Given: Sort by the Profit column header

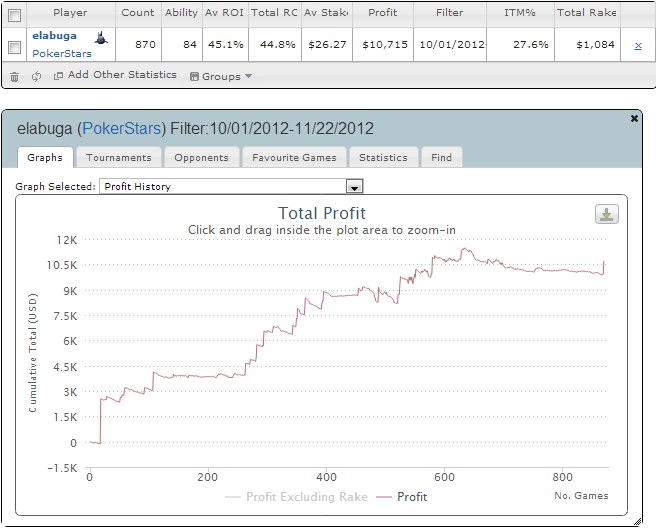Looking at the screenshot, I should pyautogui.click(x=382, y=13).
